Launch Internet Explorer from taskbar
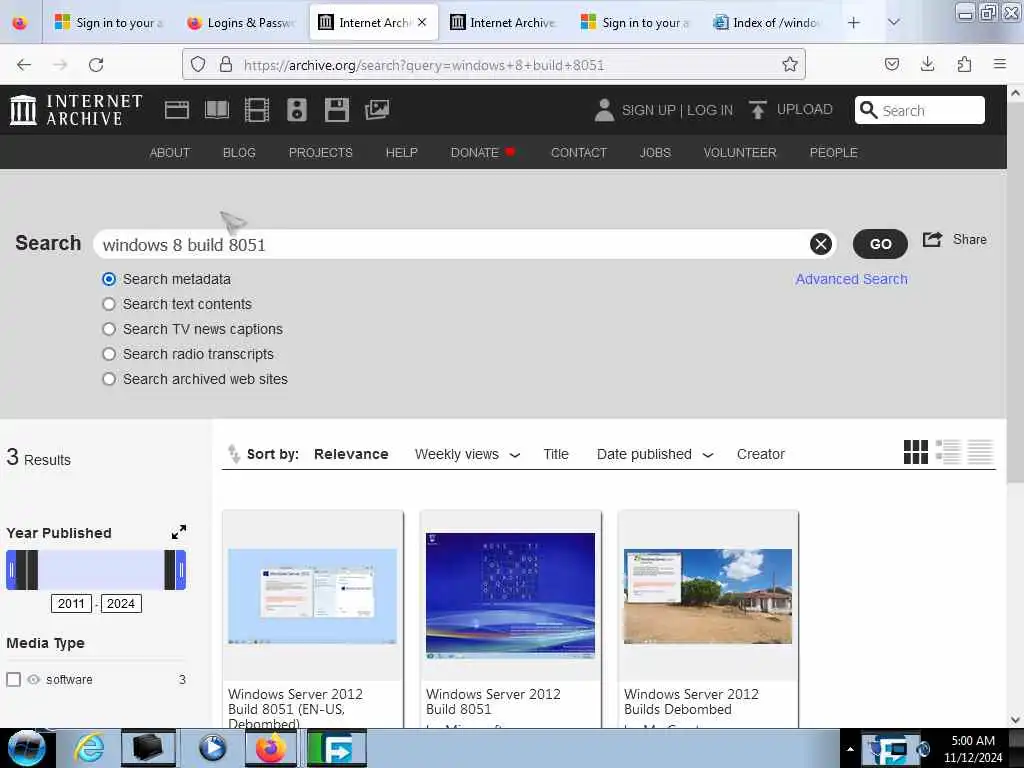Image resolution: width=1024 pixels, height=768 pixels. [x=89, y=748]
